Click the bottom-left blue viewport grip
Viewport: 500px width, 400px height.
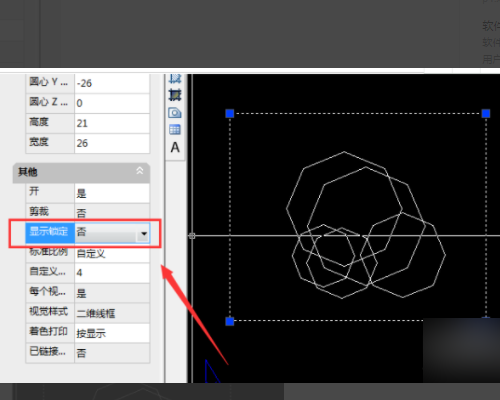(x=230, y=321)
